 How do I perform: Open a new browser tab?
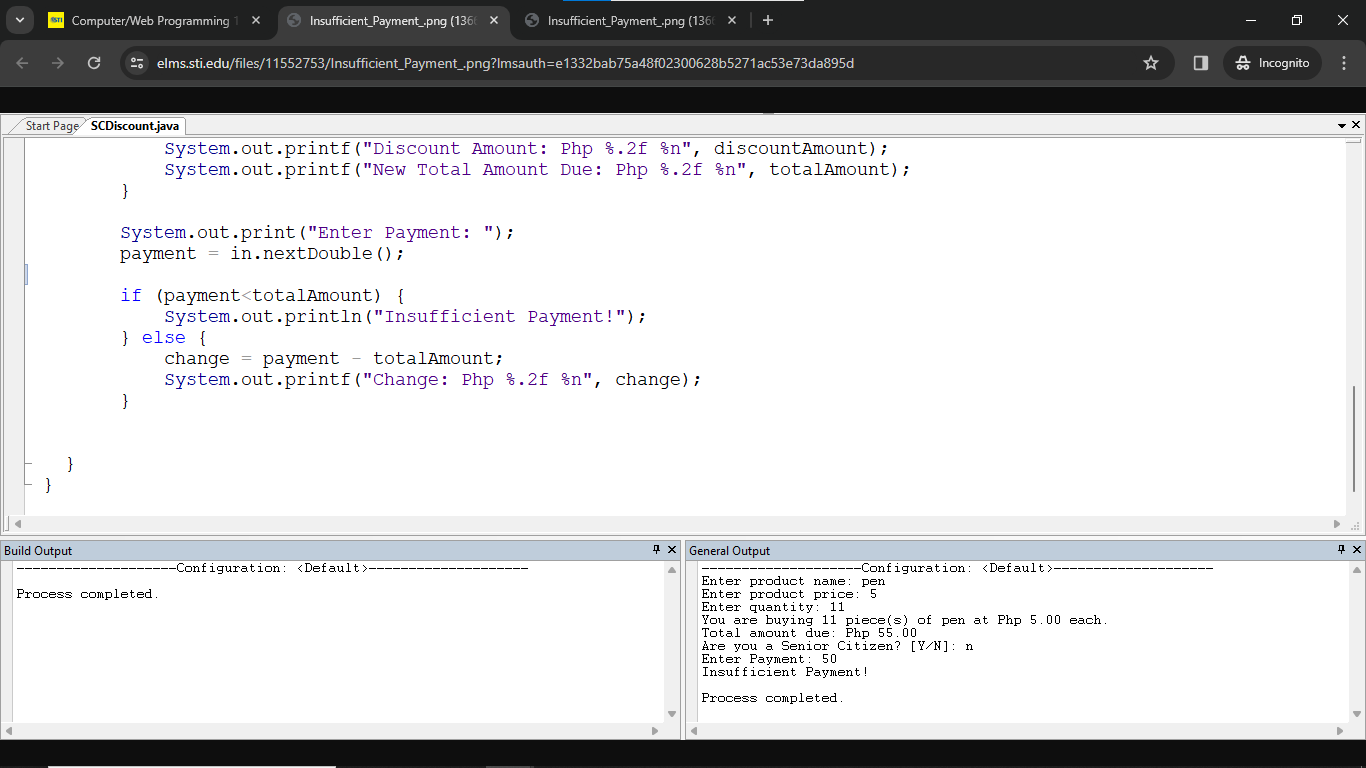(x=768, y=20)
